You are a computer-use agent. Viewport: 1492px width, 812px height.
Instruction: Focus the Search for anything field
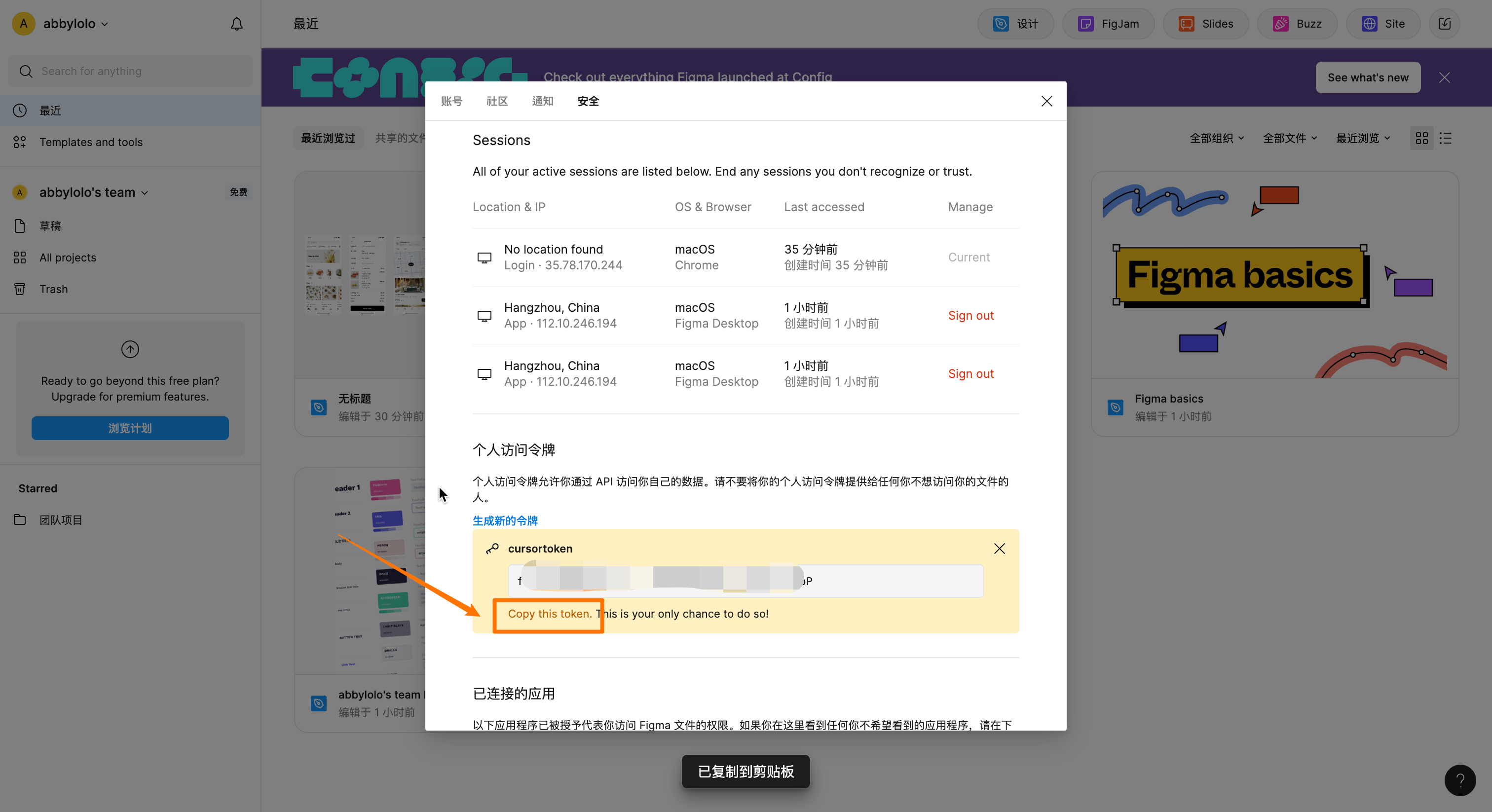[130, 71]
